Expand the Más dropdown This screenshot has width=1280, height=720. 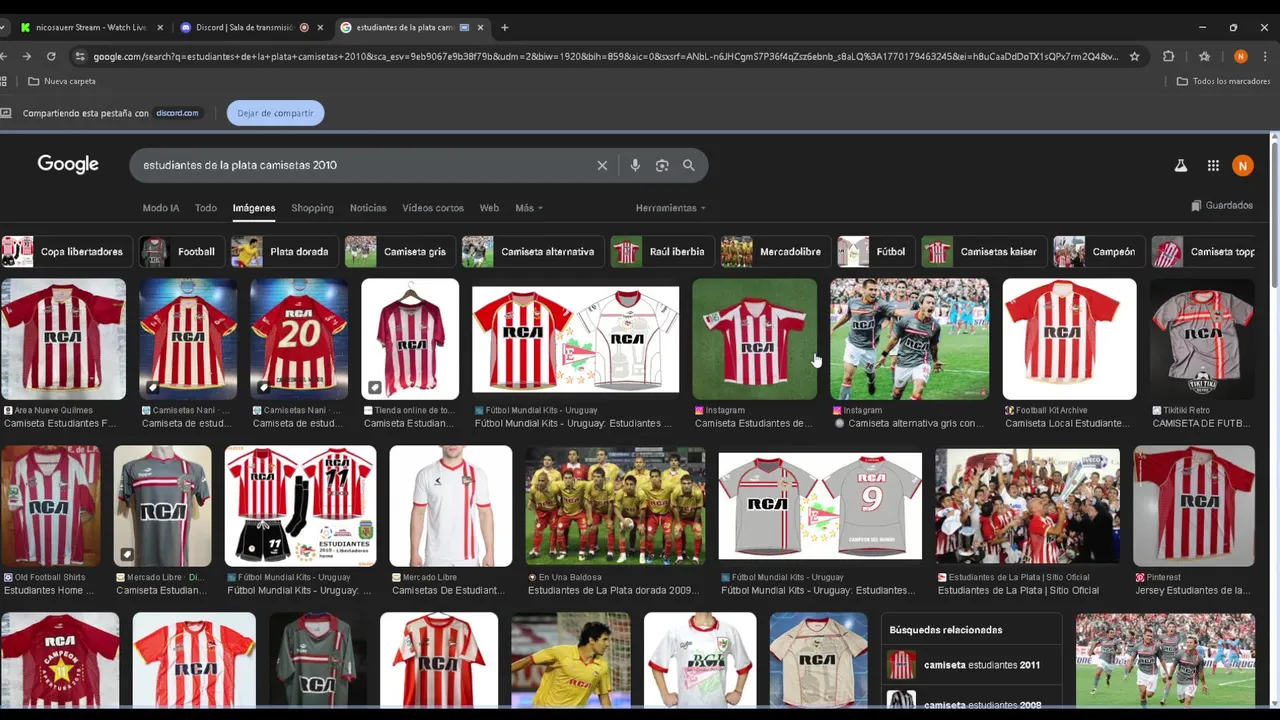[x=529, y=208]
